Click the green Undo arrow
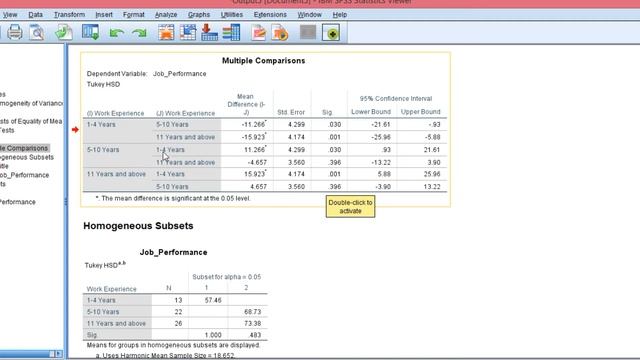This screenshot has width=640, height=360. (x=117, y=33)
